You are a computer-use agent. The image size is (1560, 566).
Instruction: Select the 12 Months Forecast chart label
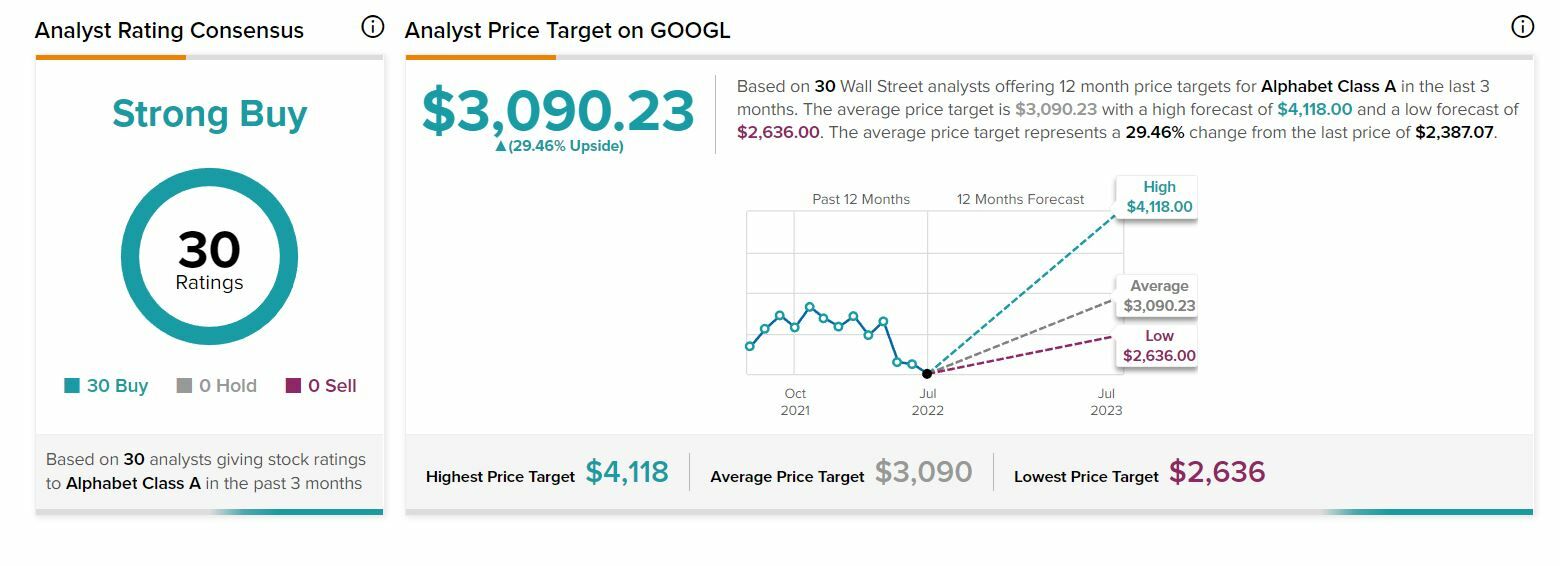click(x=1020, y=199)
